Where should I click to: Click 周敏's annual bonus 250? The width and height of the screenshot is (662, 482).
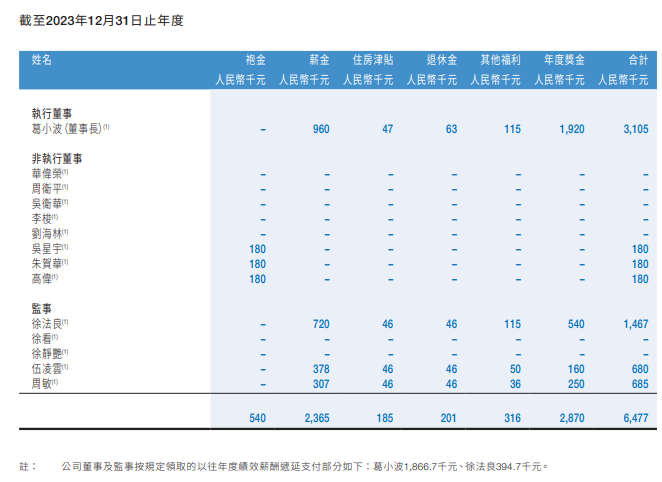tap(576, 384)
